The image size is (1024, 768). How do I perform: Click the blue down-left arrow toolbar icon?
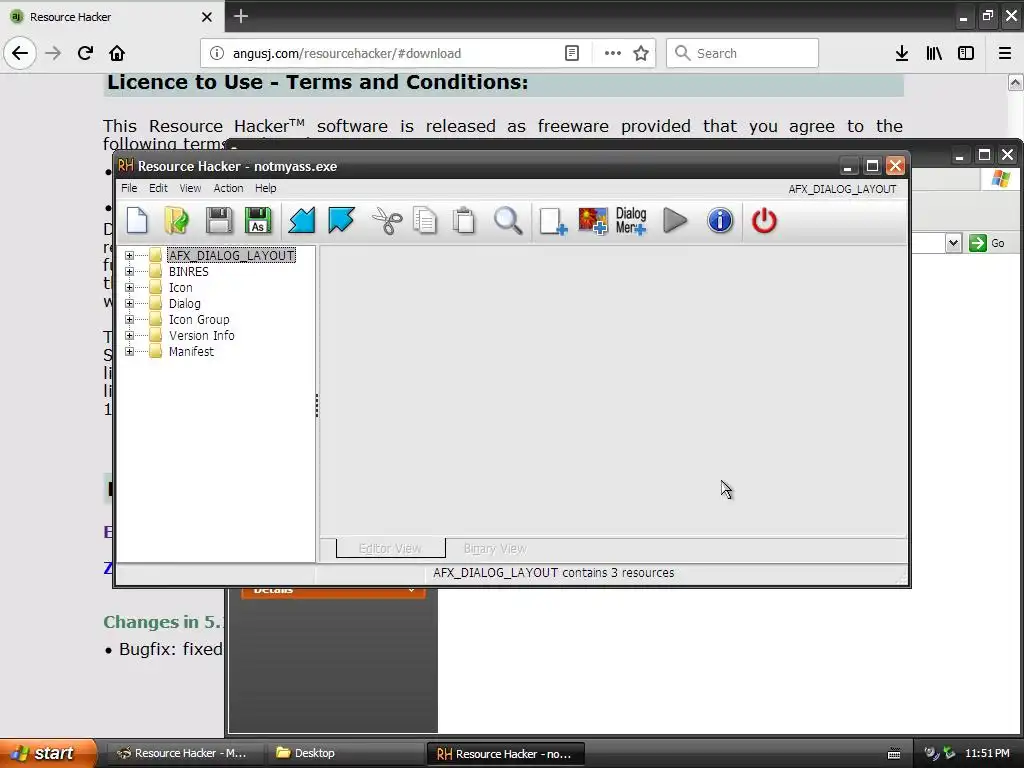[x=302, y=220]
